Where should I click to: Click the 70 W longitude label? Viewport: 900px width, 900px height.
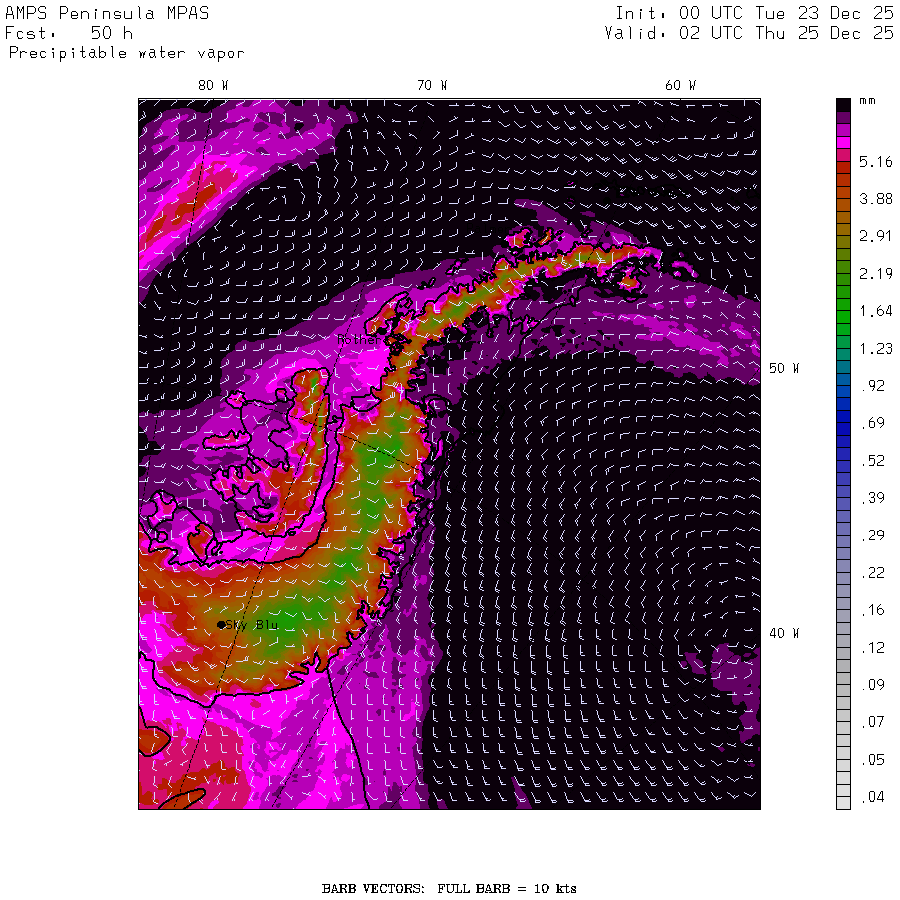tap(431, 86)
